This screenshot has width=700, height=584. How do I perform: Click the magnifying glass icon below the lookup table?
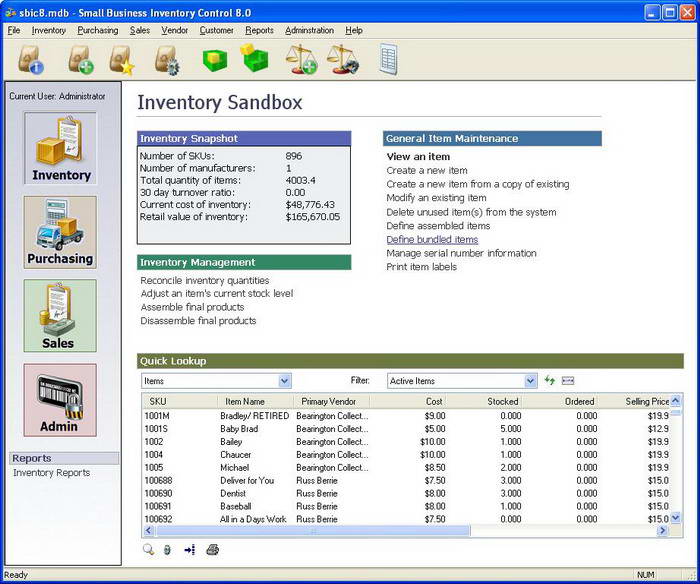click(148, 550)
